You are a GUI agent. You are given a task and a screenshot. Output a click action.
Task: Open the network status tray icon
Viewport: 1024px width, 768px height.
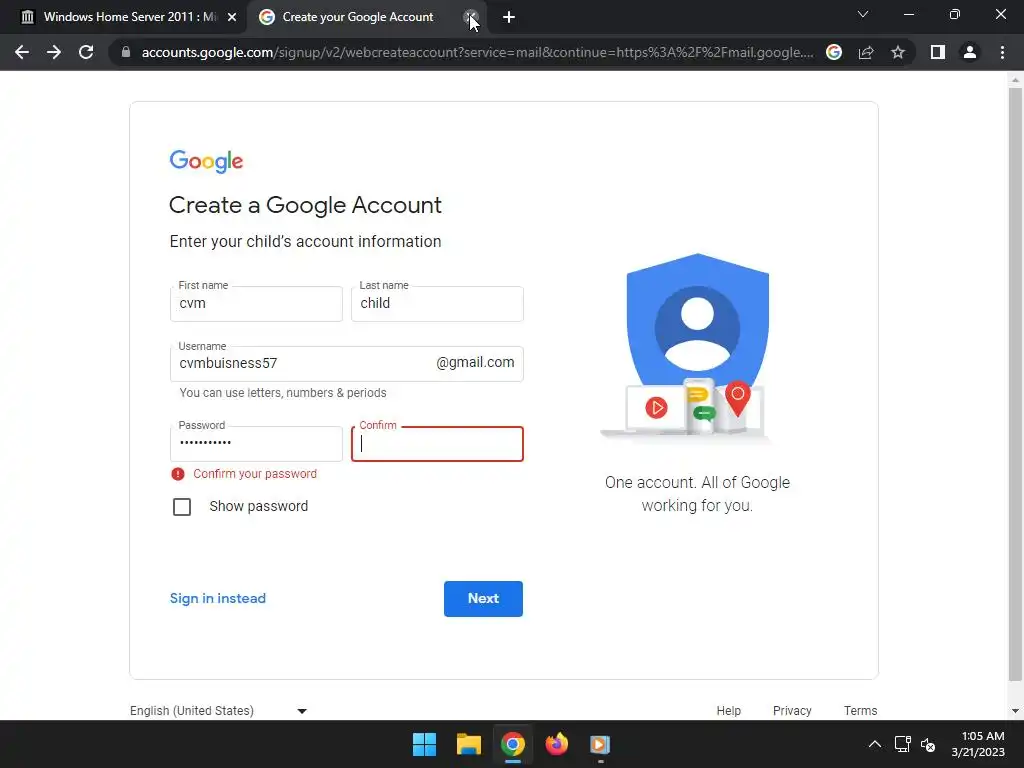coord(903,744)
